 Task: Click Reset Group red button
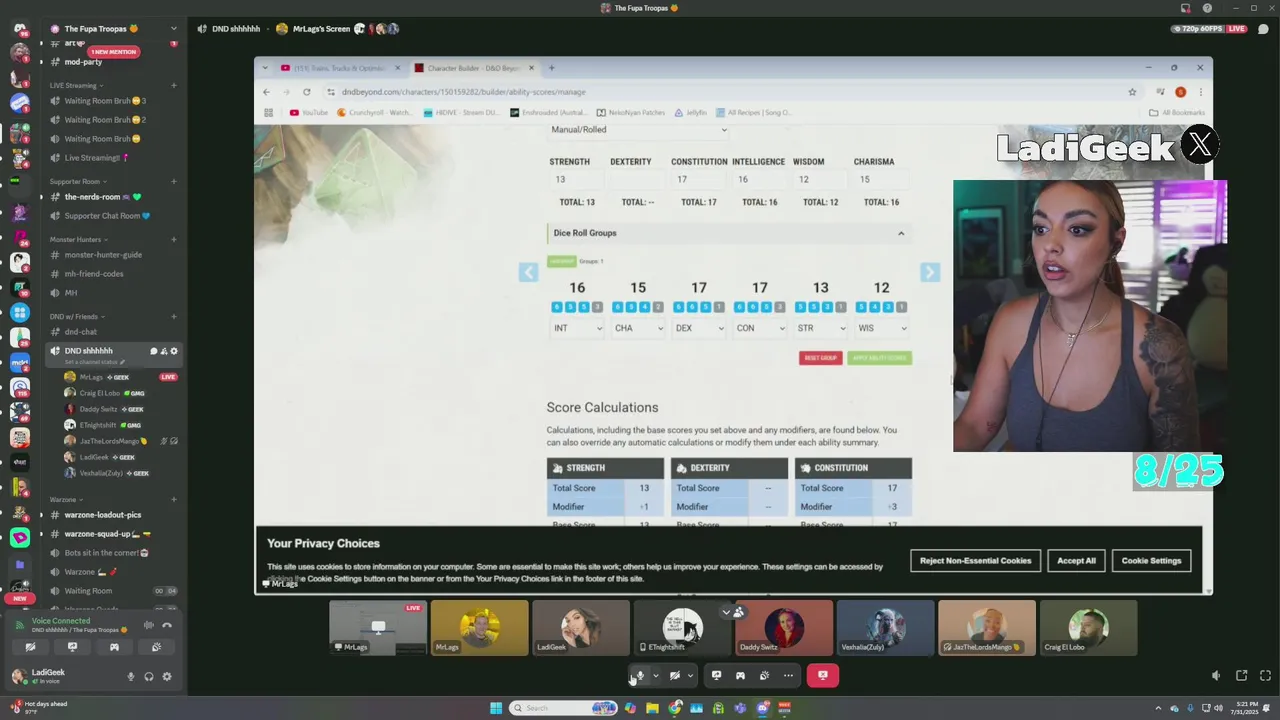tap(820, 358)
